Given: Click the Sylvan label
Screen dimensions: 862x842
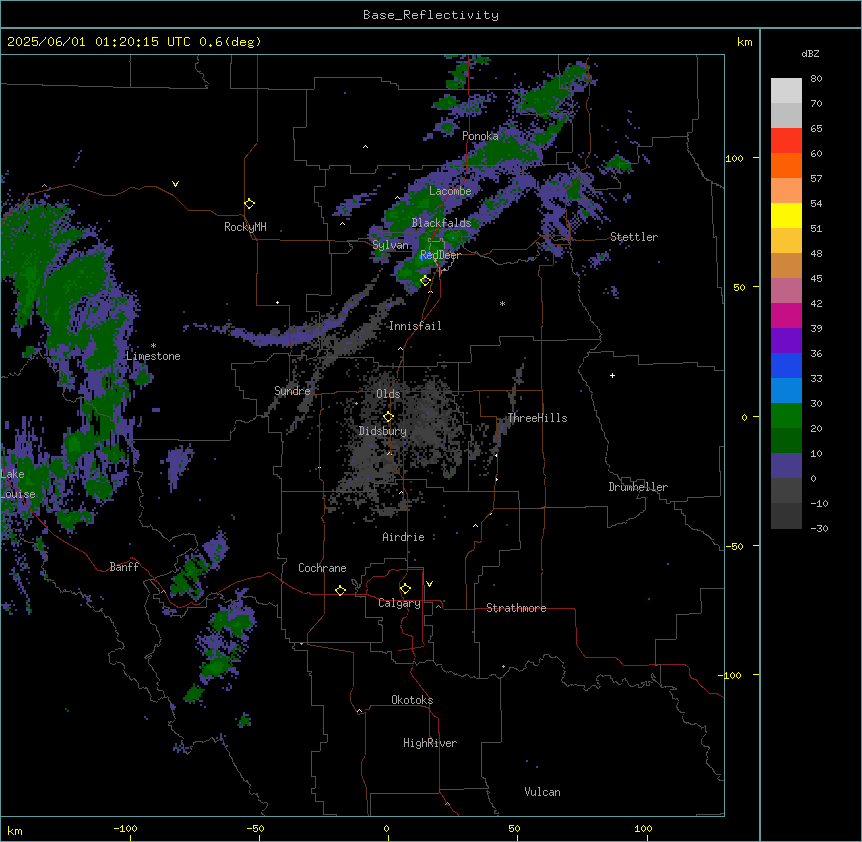Looking at the screenshot, I should pyautogui.click(x=390, y=245).
